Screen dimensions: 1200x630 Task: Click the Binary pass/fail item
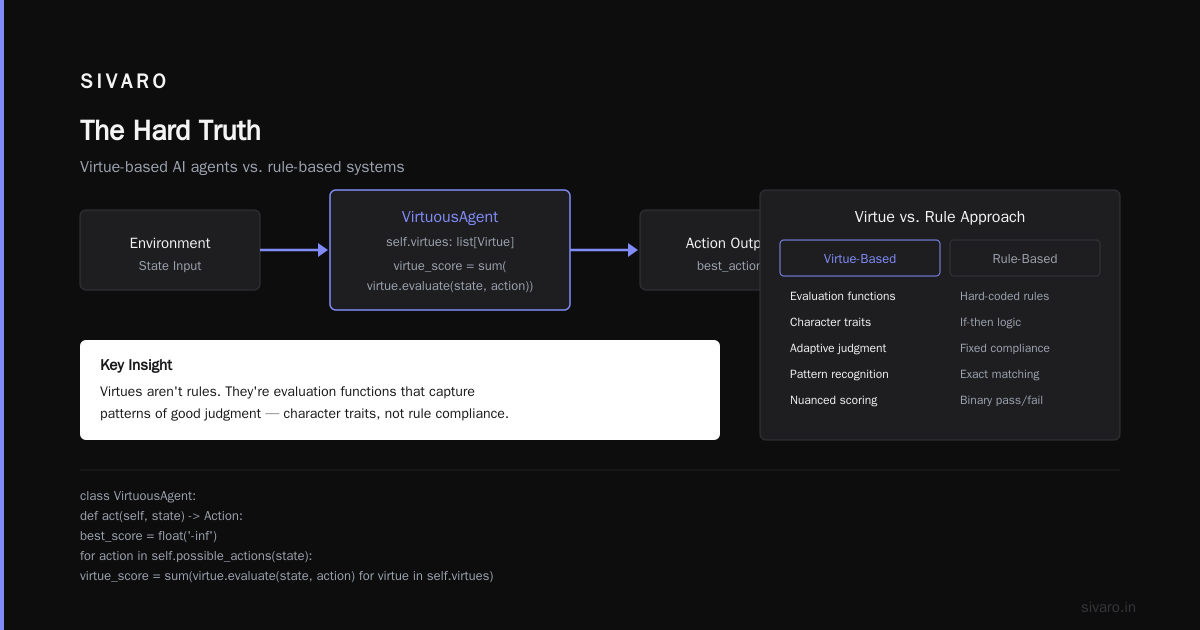pyautogui.click(x=1002, y=400)
